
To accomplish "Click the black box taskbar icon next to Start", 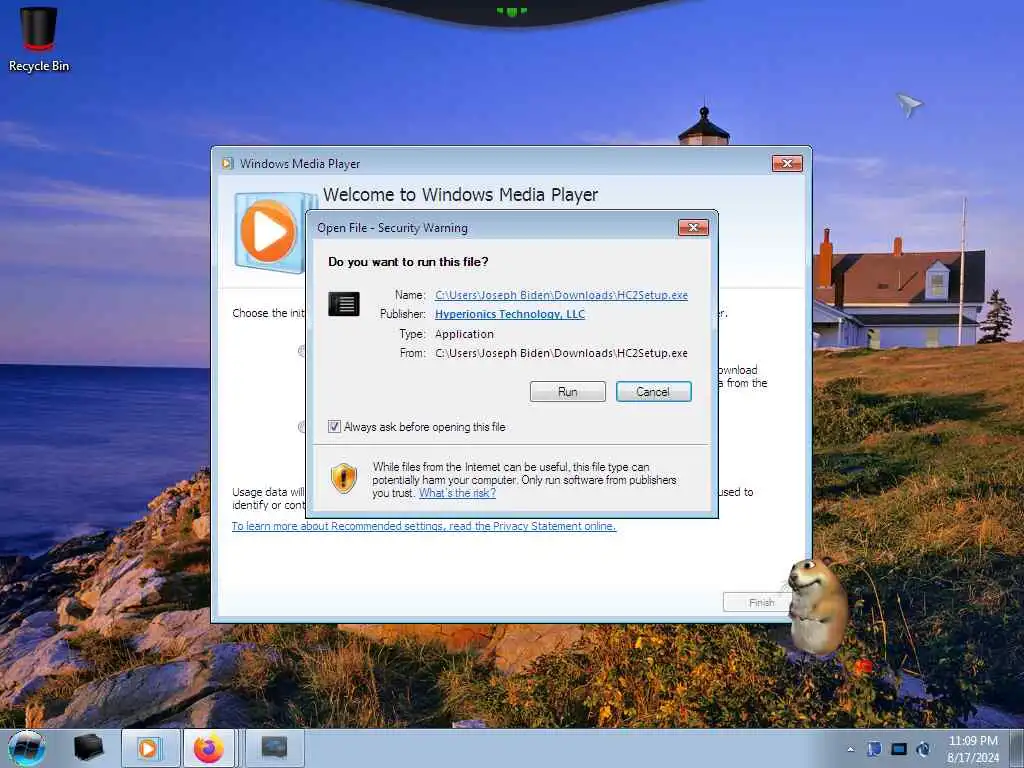I will coord(88,748).
